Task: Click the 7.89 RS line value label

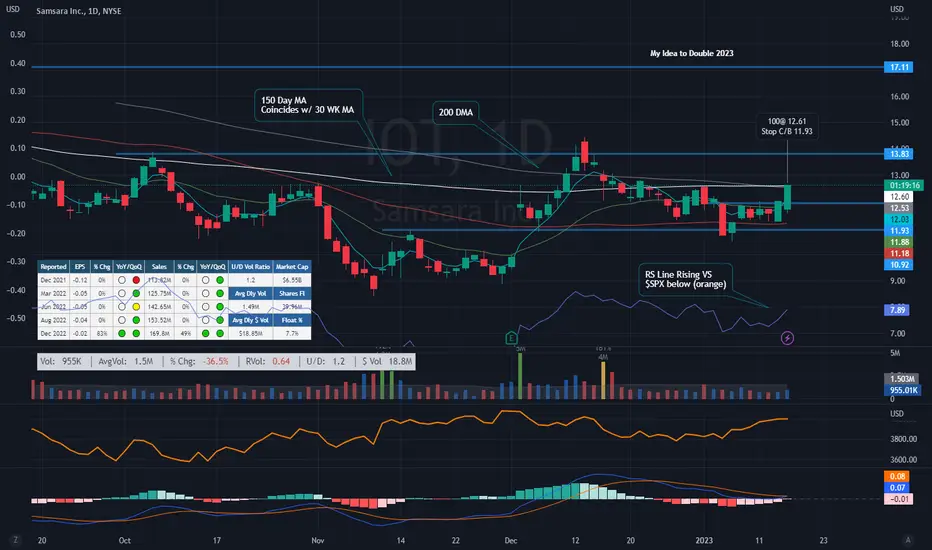Action: tap(897, 310)
